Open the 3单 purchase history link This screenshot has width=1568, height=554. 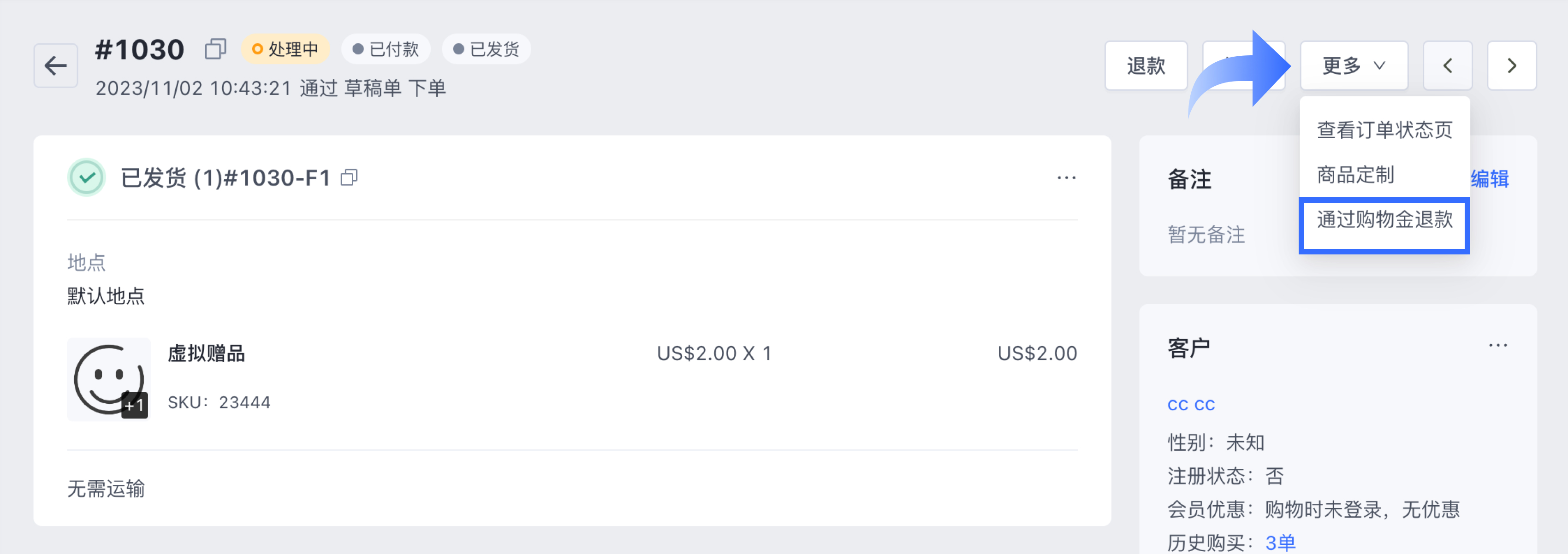[x=1280, y=542]
